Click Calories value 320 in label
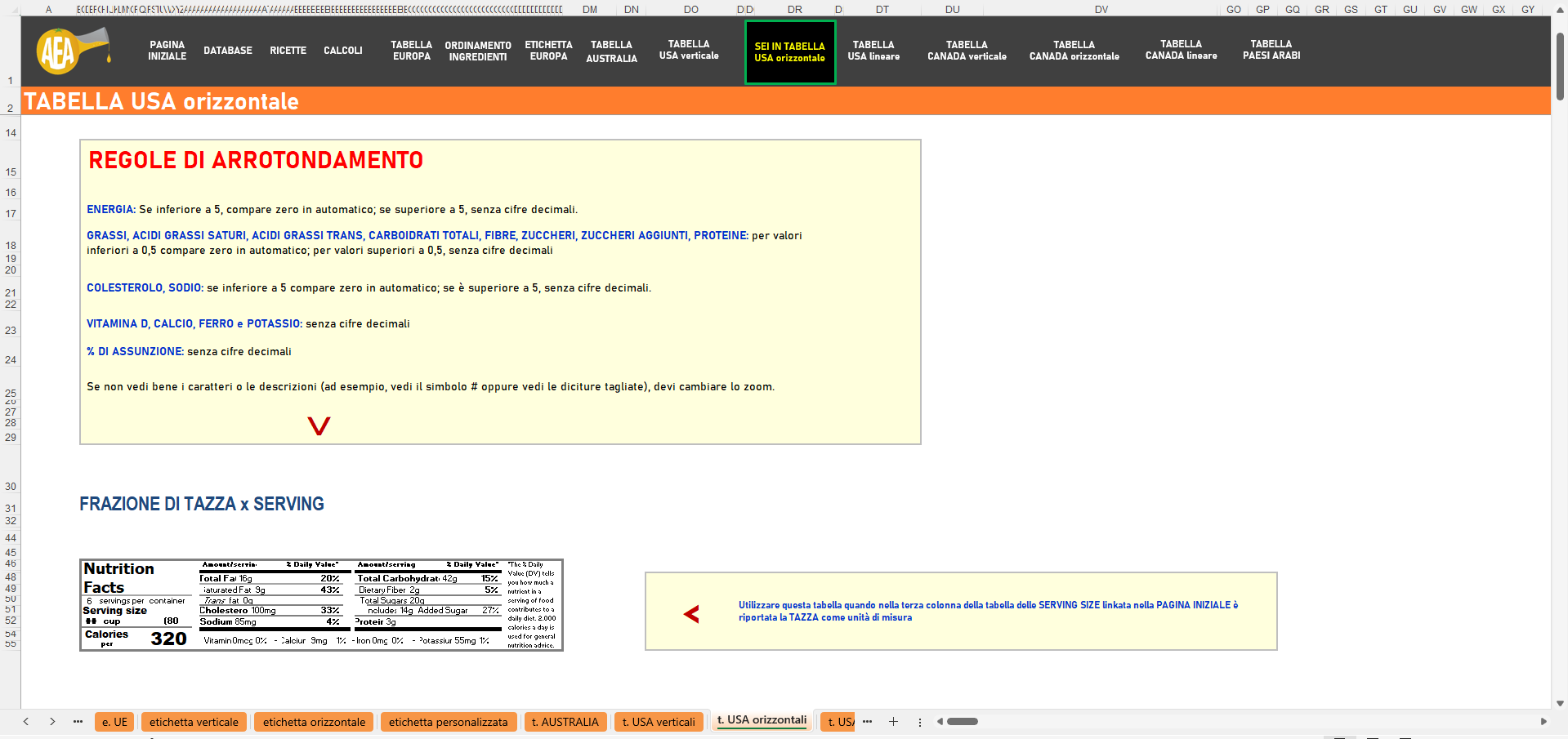 (169, 639)
